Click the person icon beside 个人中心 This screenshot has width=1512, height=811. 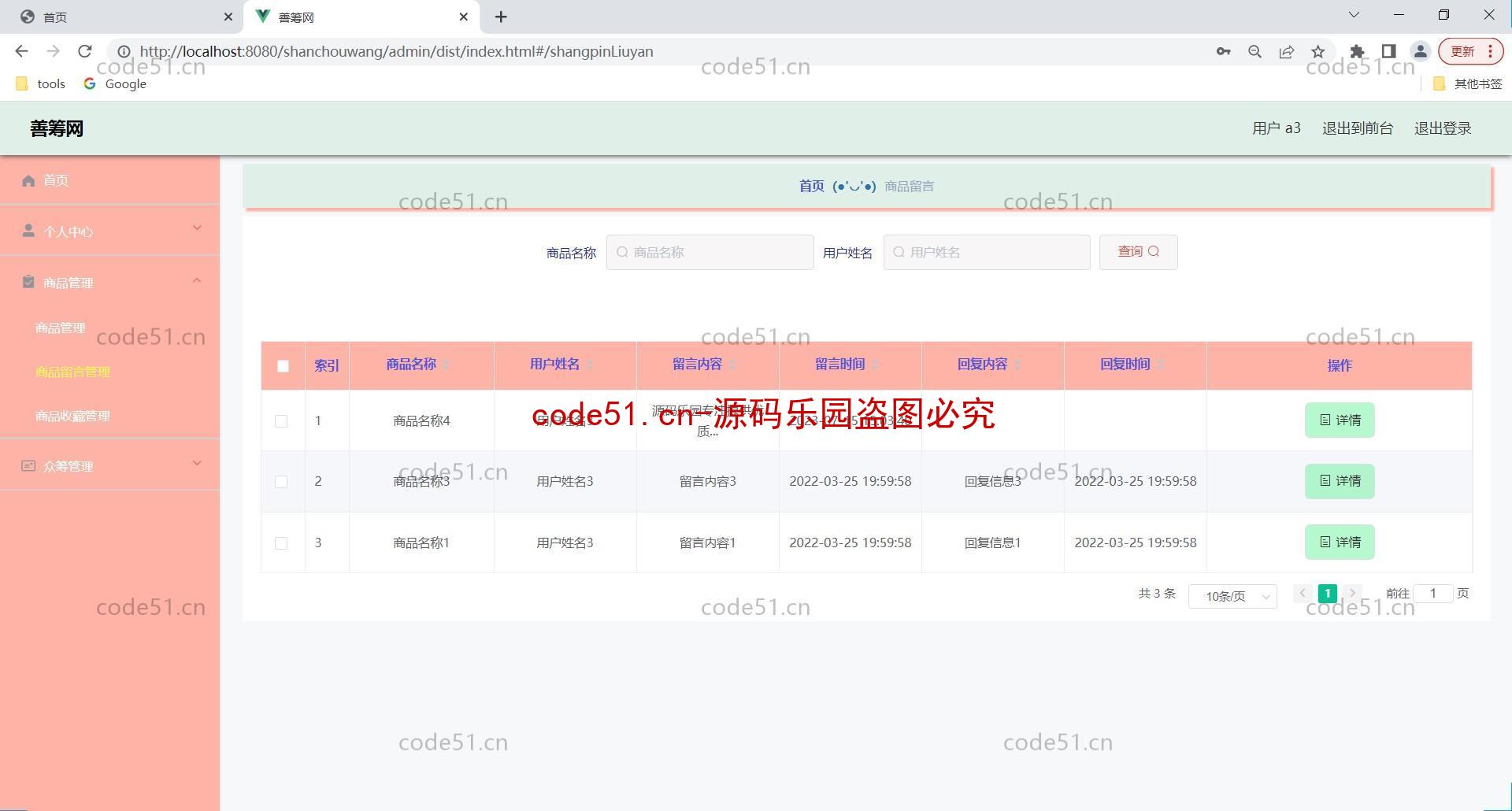[28, 231]
